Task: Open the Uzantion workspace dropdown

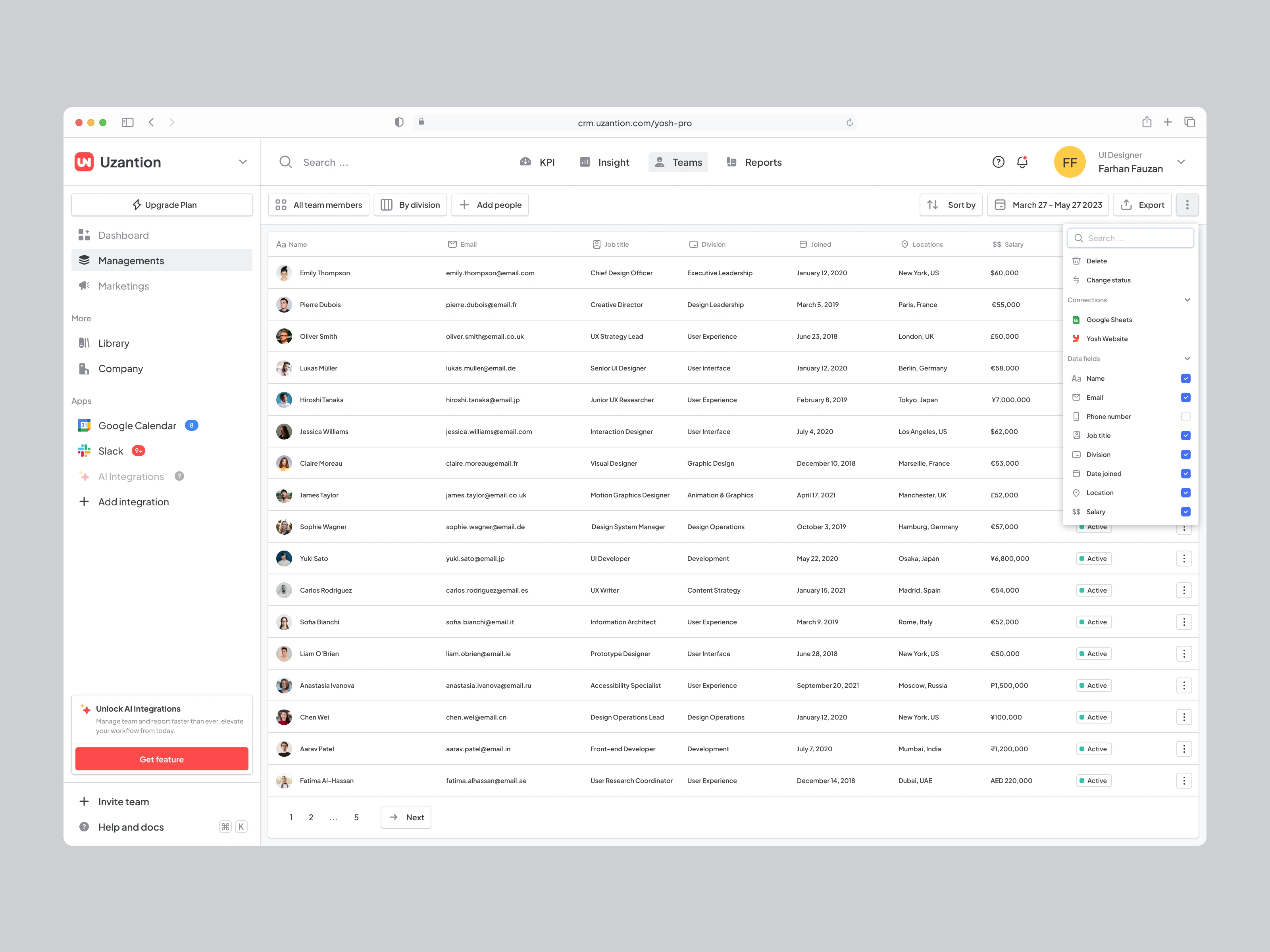Action: click(243, 162)
